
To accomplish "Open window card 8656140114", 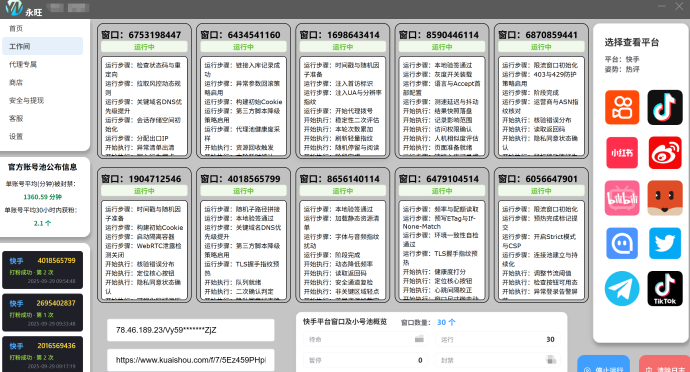I will click(x=343, y=235).
